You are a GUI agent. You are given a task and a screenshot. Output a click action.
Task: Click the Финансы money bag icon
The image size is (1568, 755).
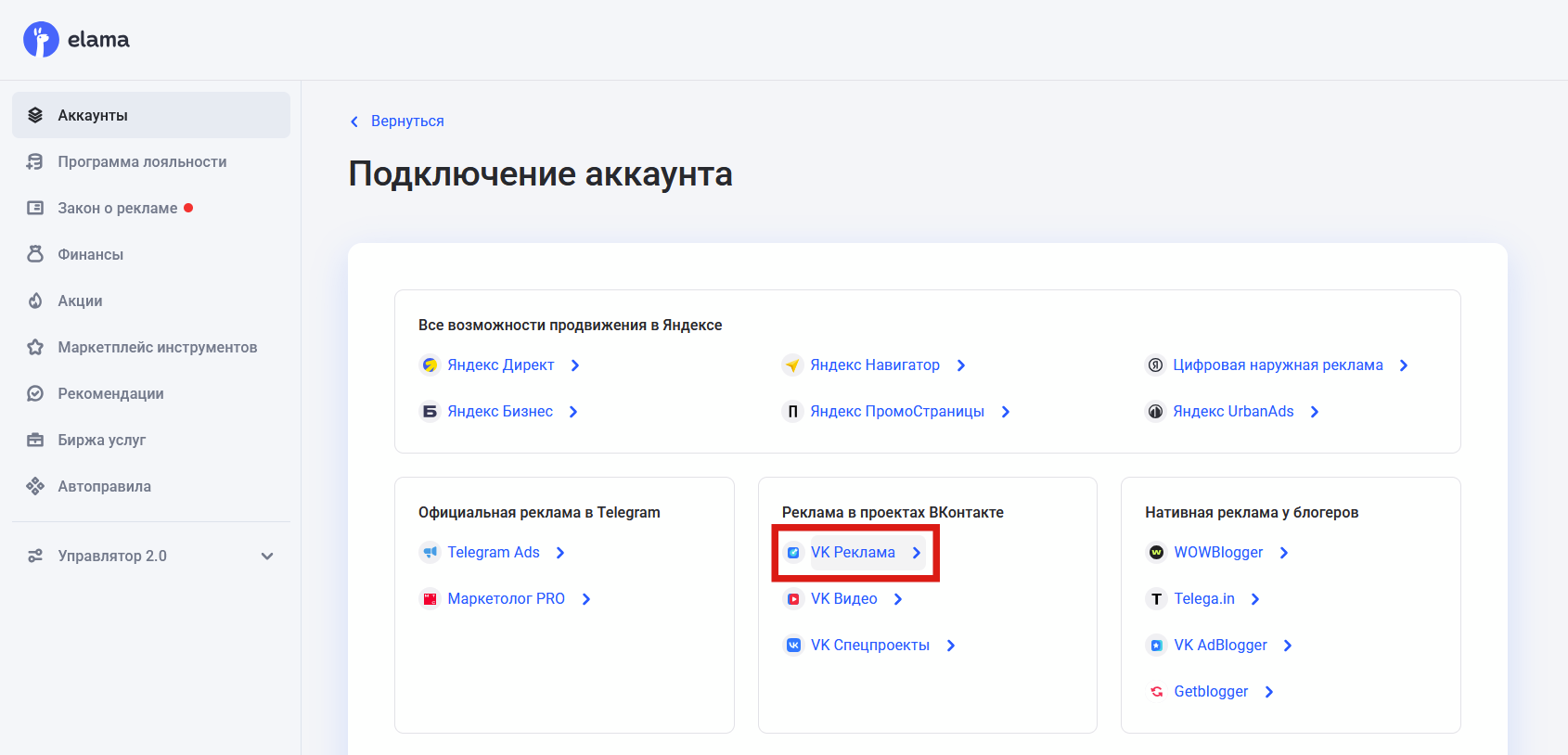(x=35, y=254)
